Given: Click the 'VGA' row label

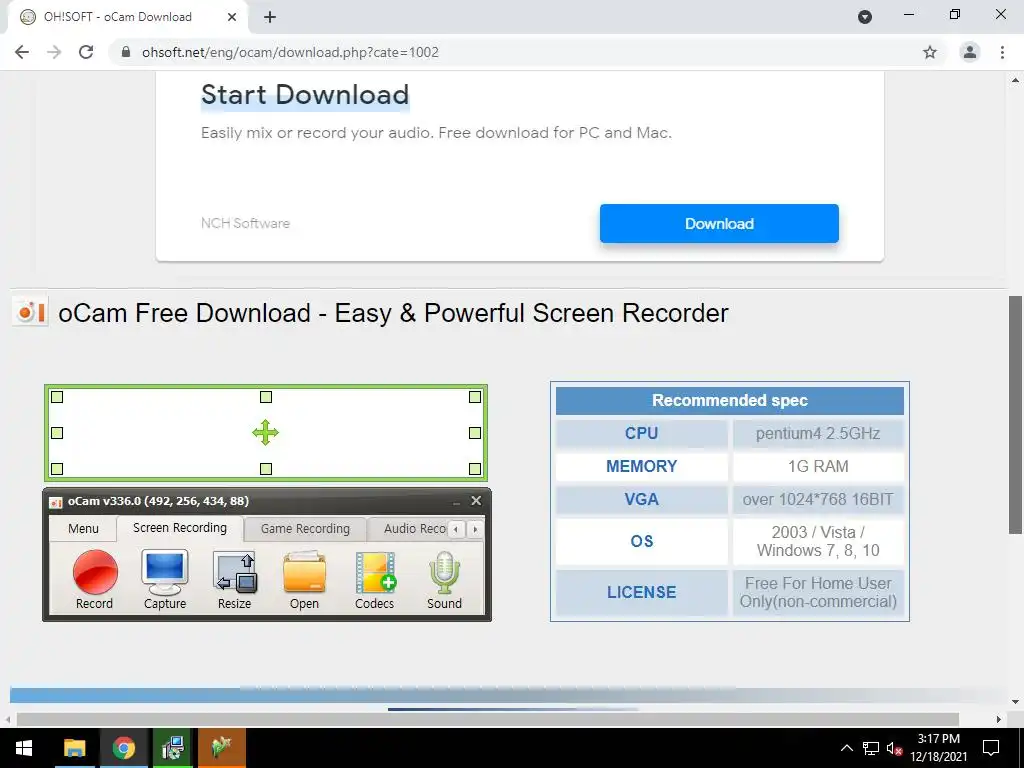Looking at the screenshot, I should click(x=641, y=500).
